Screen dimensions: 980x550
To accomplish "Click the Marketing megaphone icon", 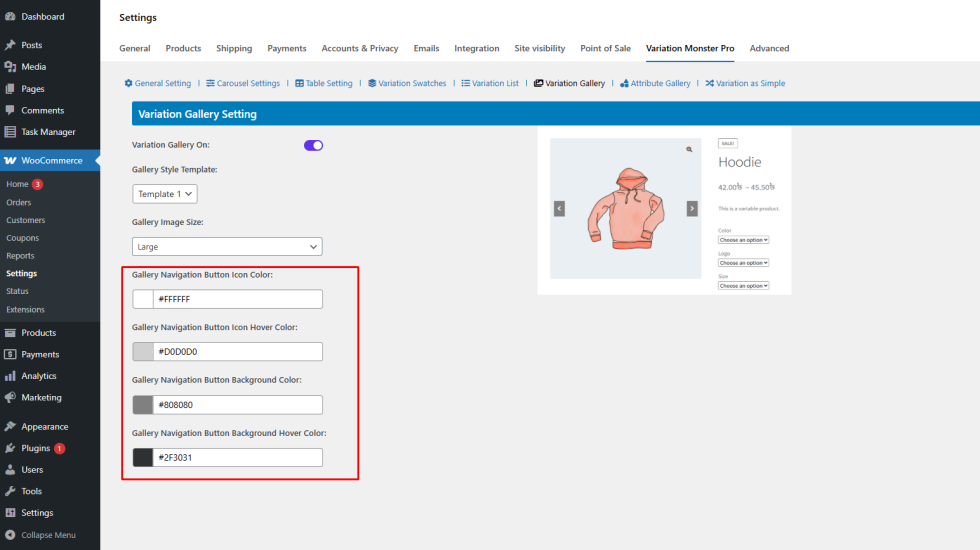I will [10, 398].
